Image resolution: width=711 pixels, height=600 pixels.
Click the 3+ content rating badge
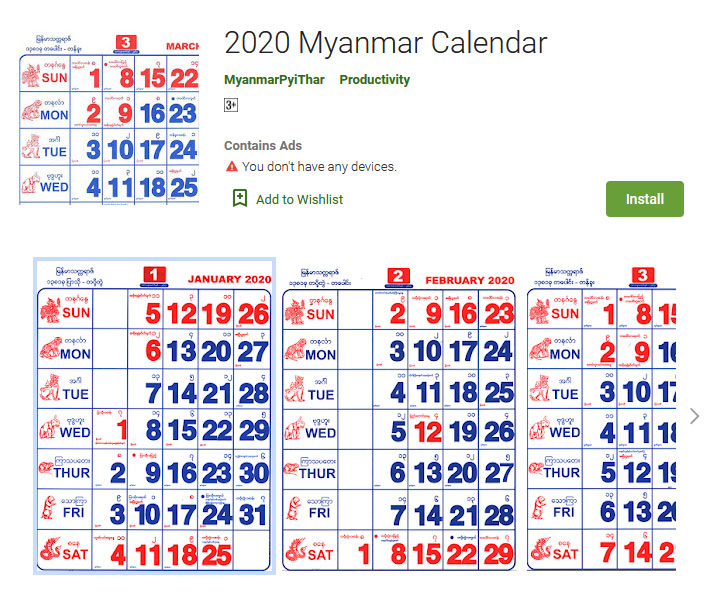click(231, 105)
